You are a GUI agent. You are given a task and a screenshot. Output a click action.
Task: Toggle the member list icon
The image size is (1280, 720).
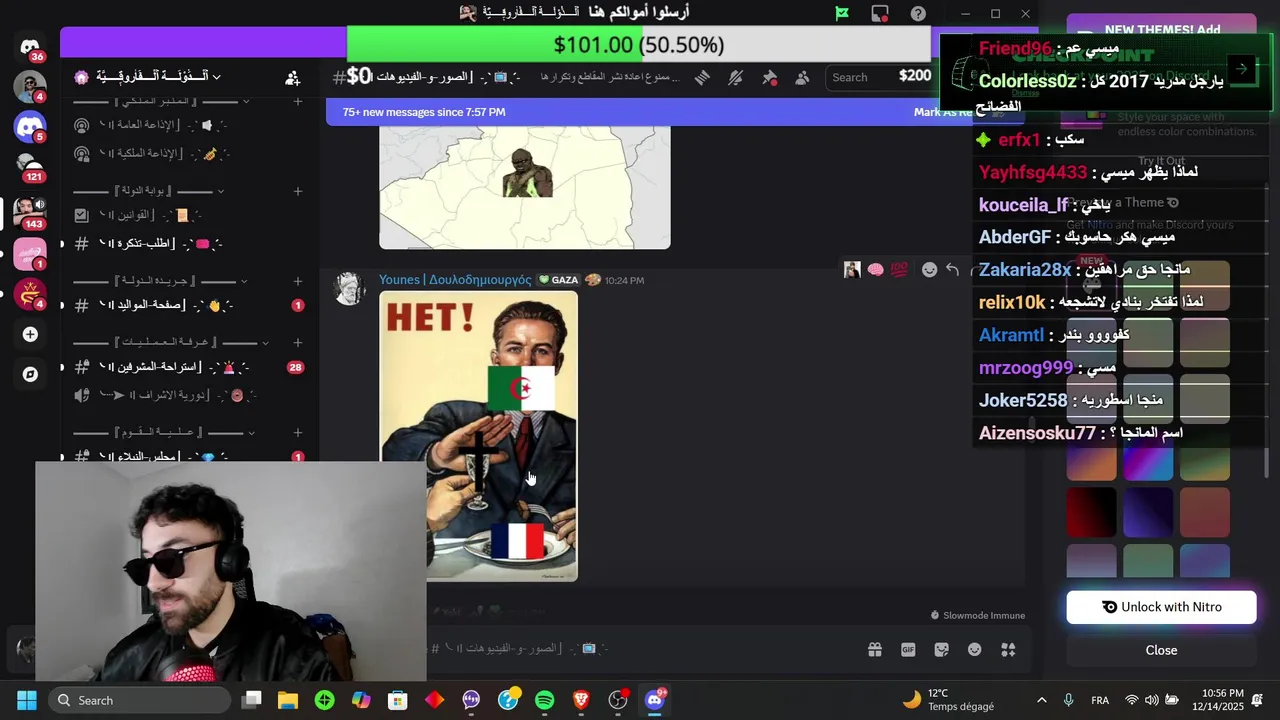point(803,77)
